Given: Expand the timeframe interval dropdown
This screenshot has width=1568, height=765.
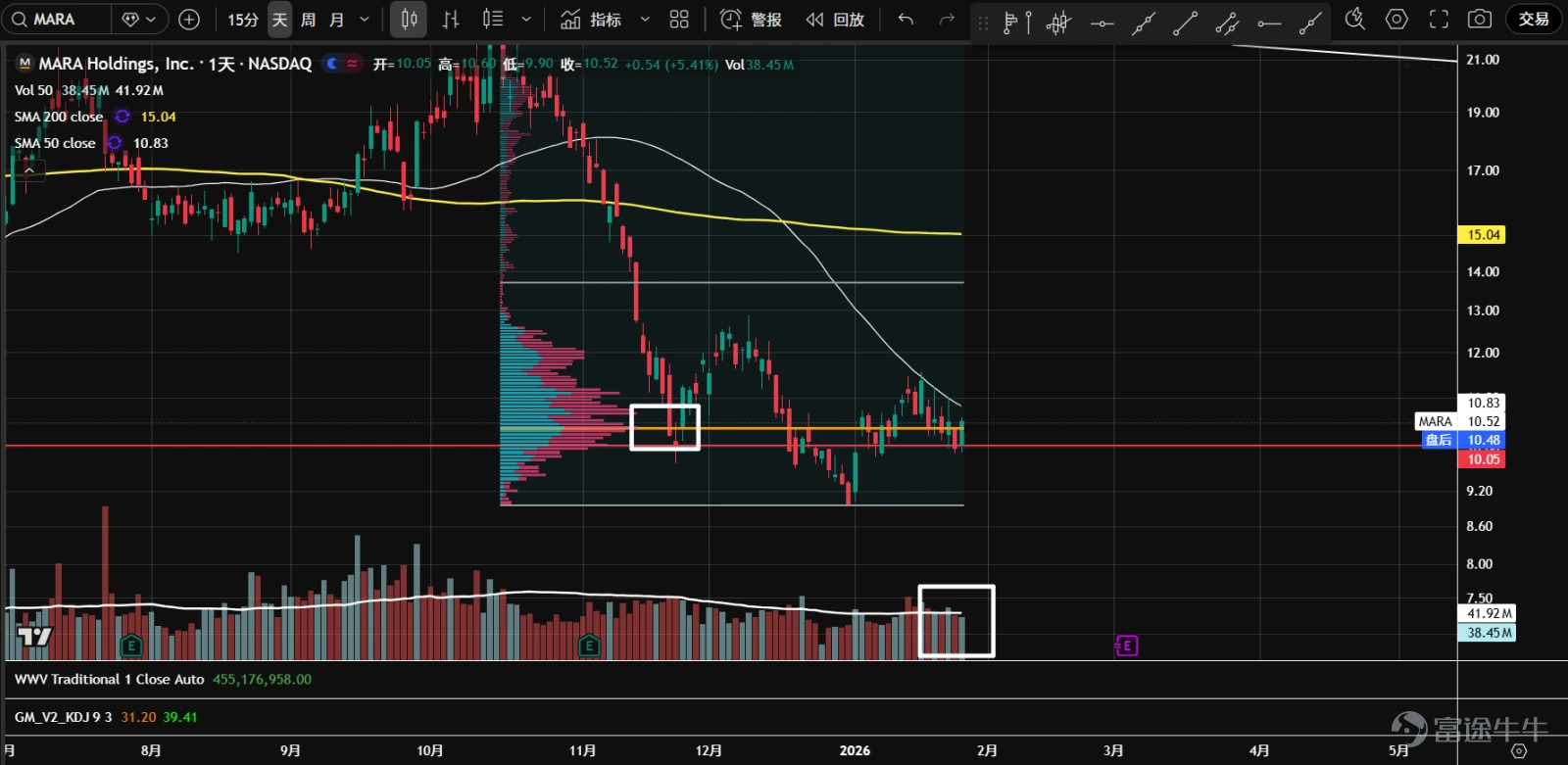Looking at the screenshot, I should pos(365,20).
